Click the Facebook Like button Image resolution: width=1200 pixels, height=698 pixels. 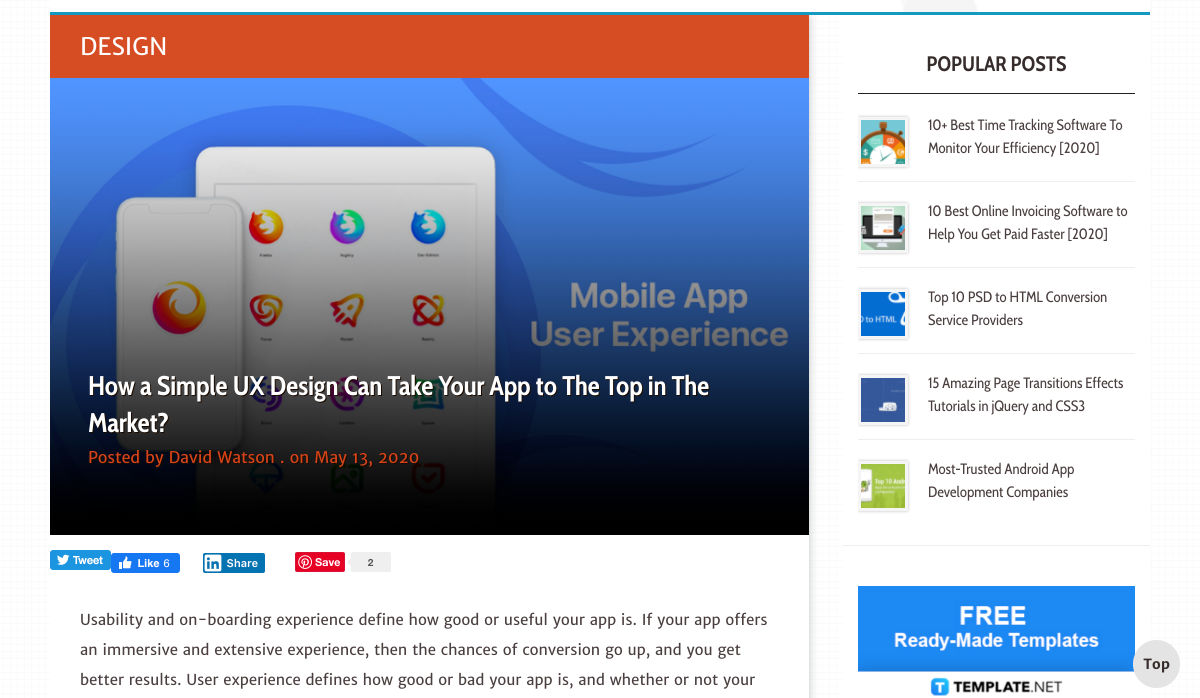coord(146,563)
